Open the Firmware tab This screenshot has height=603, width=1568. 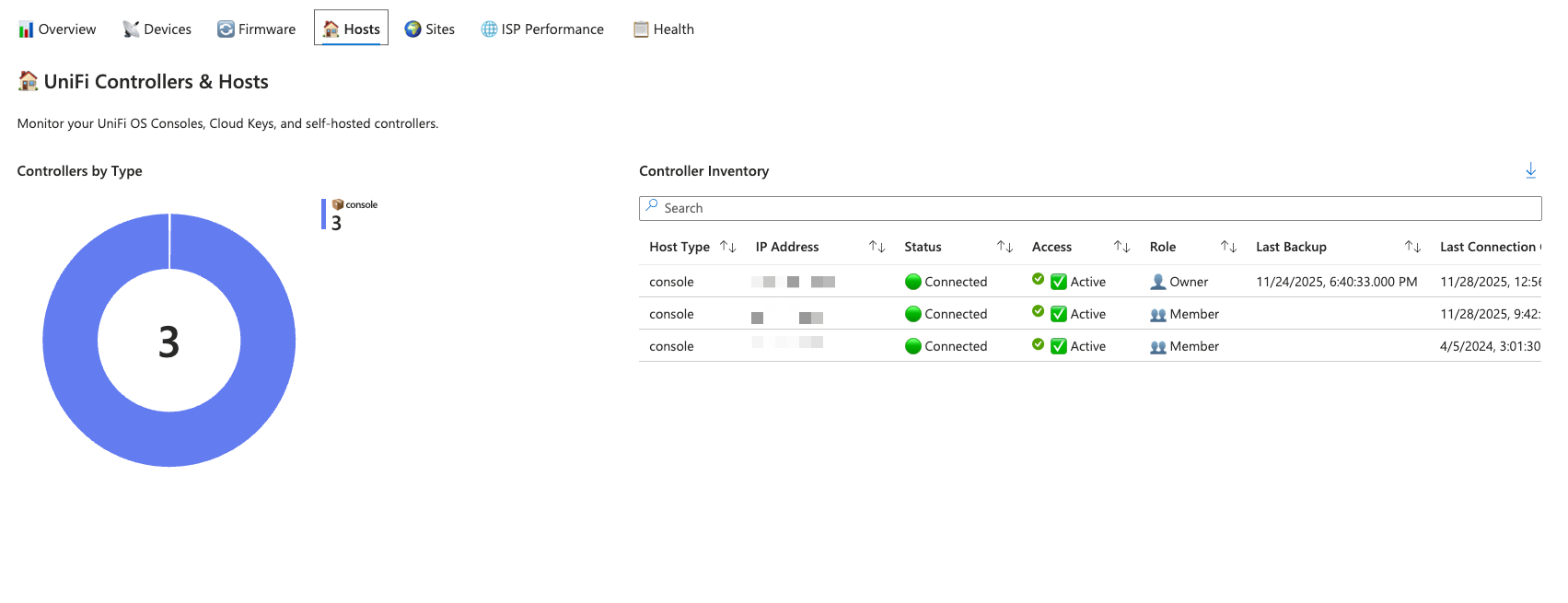click(257, 29)
